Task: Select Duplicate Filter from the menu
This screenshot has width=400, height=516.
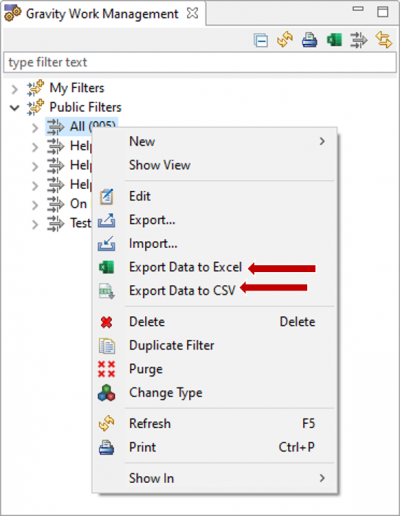Action: (172, 345)
